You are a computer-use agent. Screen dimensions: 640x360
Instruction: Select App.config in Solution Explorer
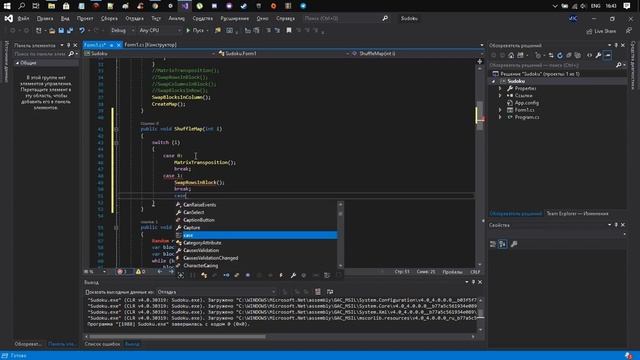[x=527, y=103]
